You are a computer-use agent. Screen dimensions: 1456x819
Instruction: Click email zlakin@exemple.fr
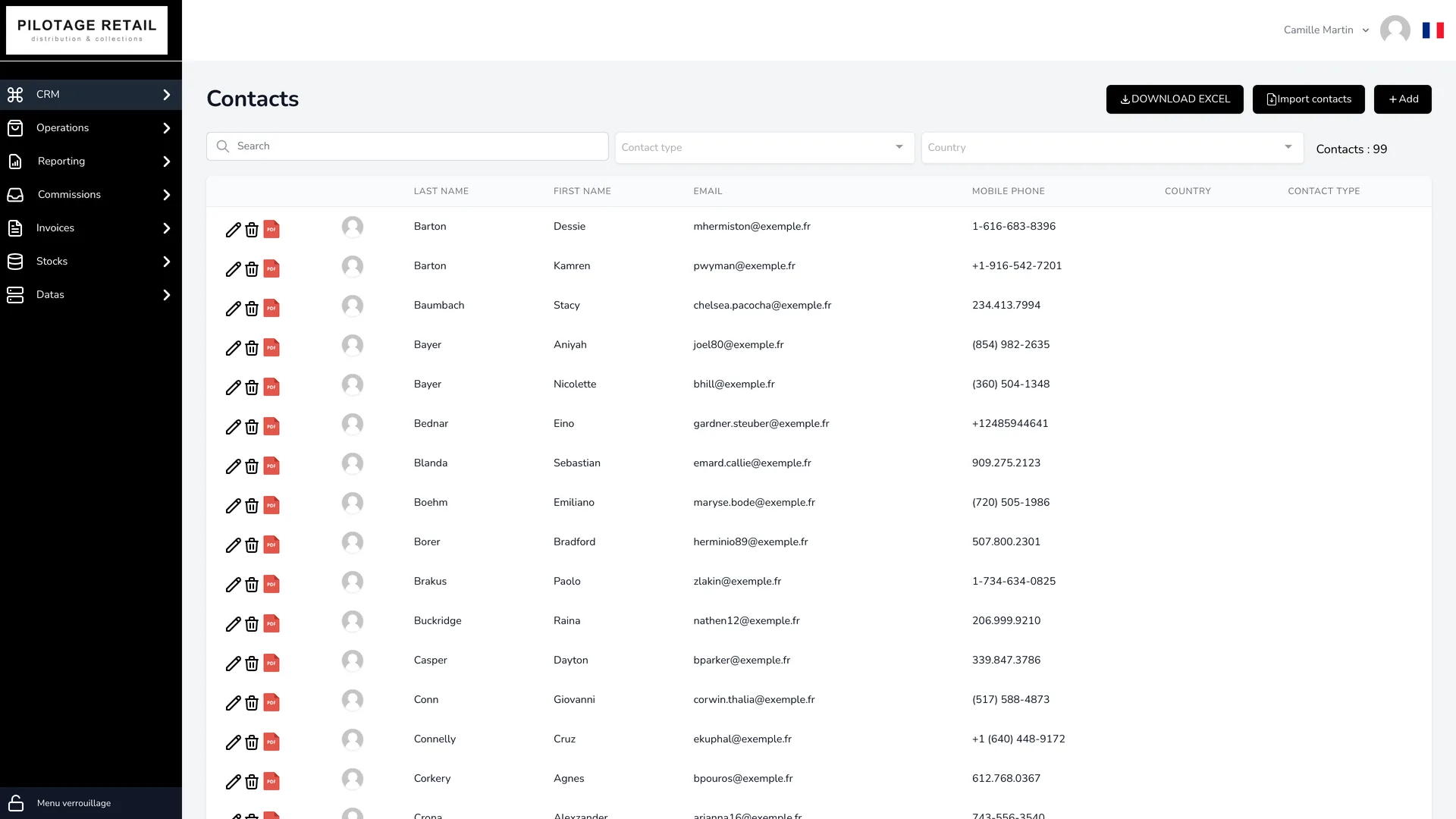pyautogui.click(x=737, y=582)
